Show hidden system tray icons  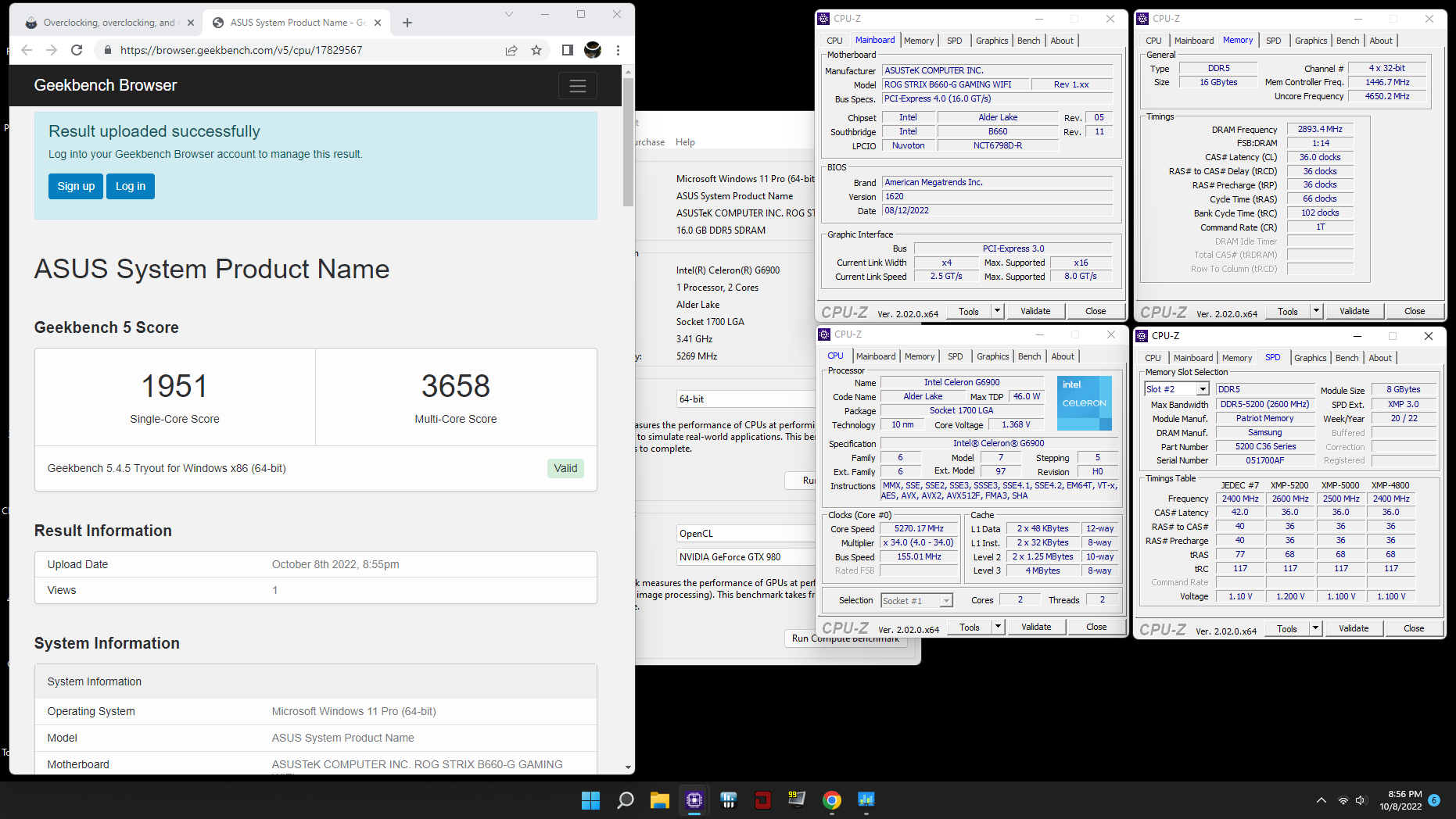[1321, 800]
